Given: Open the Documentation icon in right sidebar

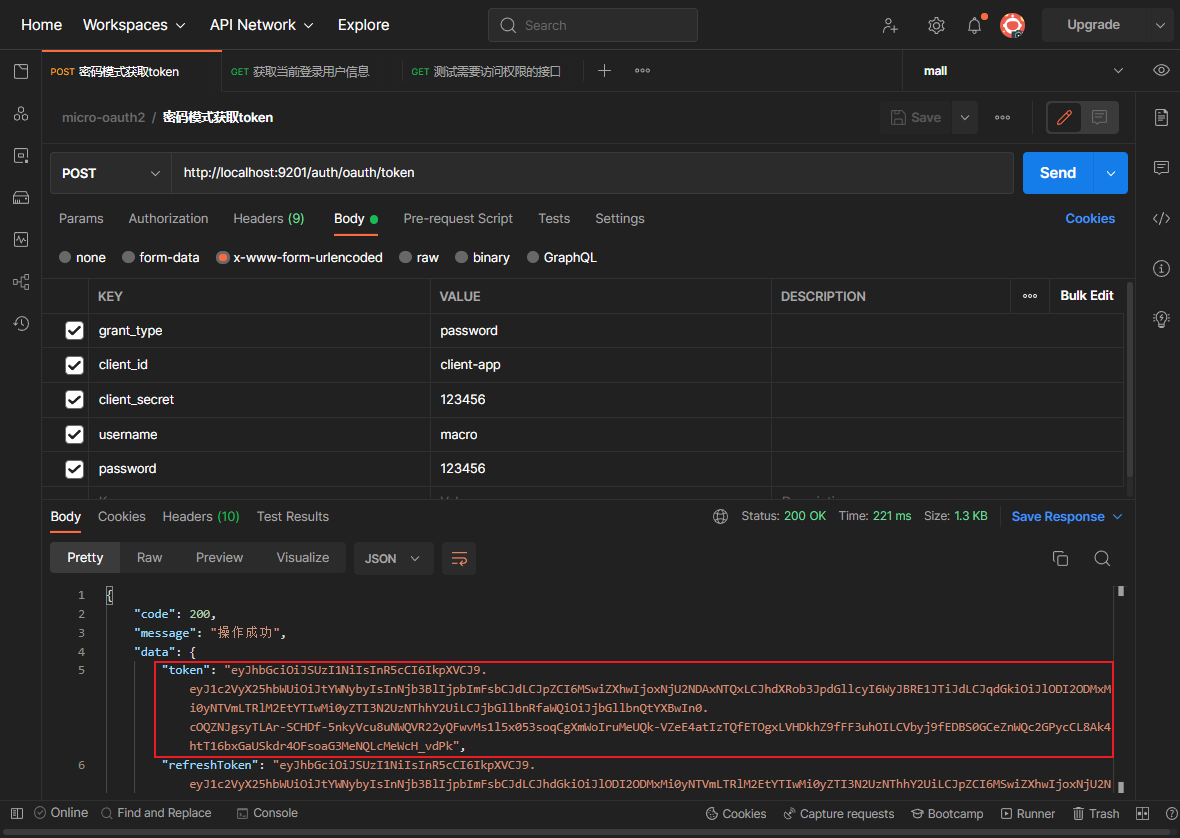Looking at the screenshot, I should tap(1161, 117).
